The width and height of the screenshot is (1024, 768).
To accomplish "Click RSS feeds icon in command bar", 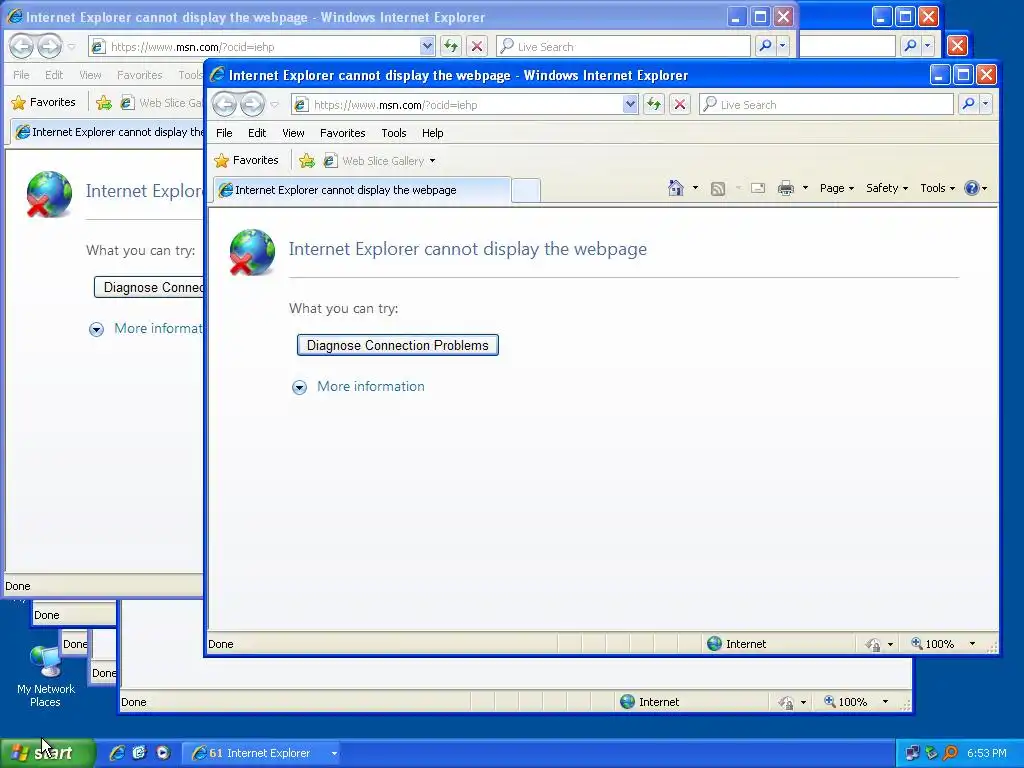I will click(x=718, y=189).
